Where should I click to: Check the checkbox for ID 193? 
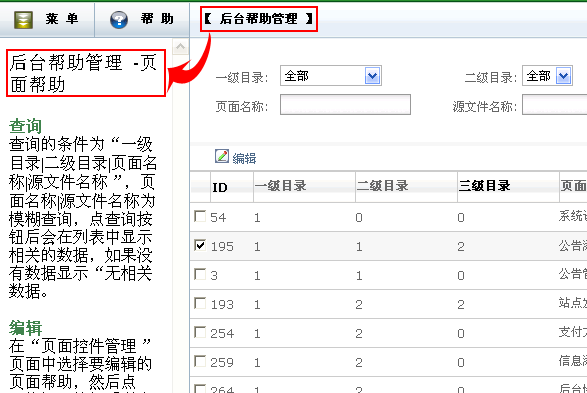(x=200, y=303)
